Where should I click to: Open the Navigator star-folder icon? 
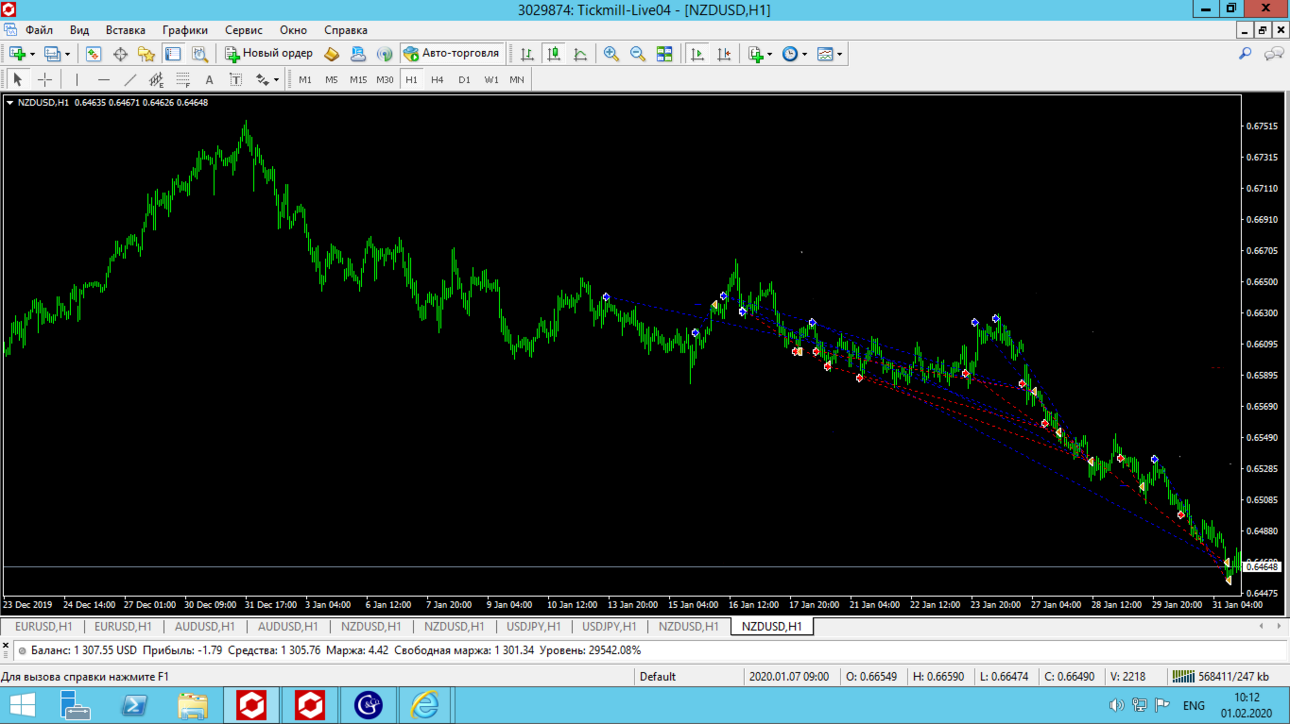[146, 54]
